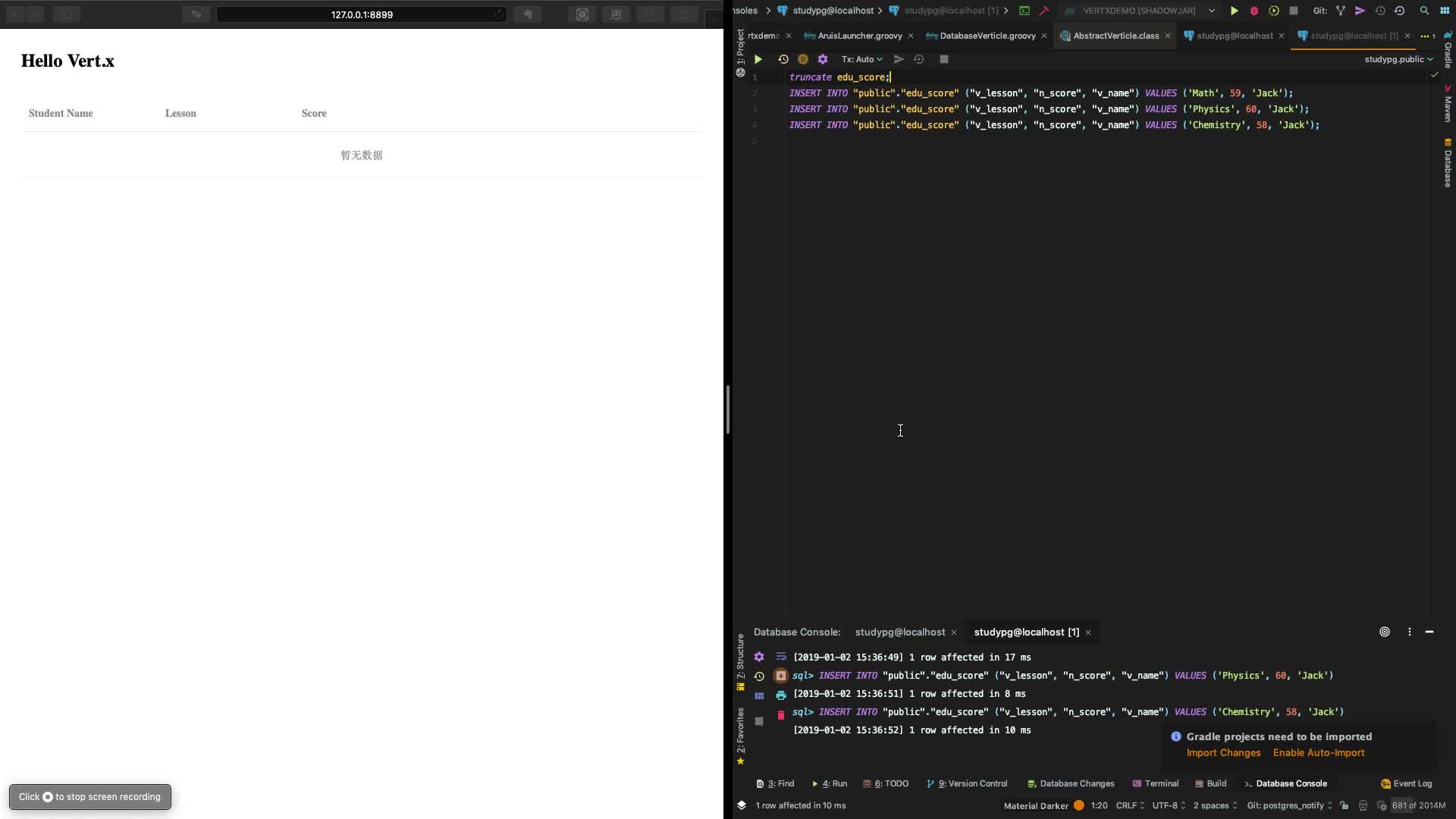Open query history clock icon in editor toolbar

click(783, 59)
